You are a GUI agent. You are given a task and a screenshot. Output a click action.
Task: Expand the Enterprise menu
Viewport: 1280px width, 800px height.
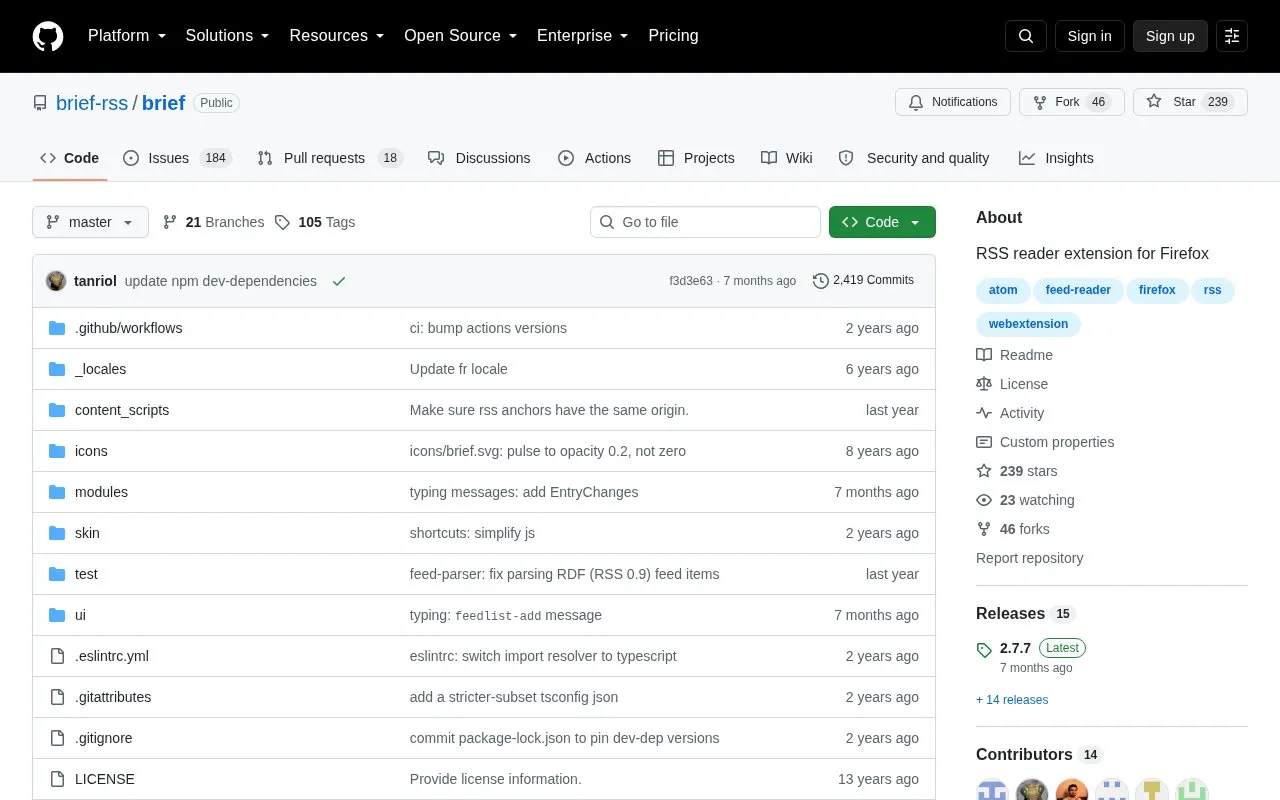click(x=583, y=36)
